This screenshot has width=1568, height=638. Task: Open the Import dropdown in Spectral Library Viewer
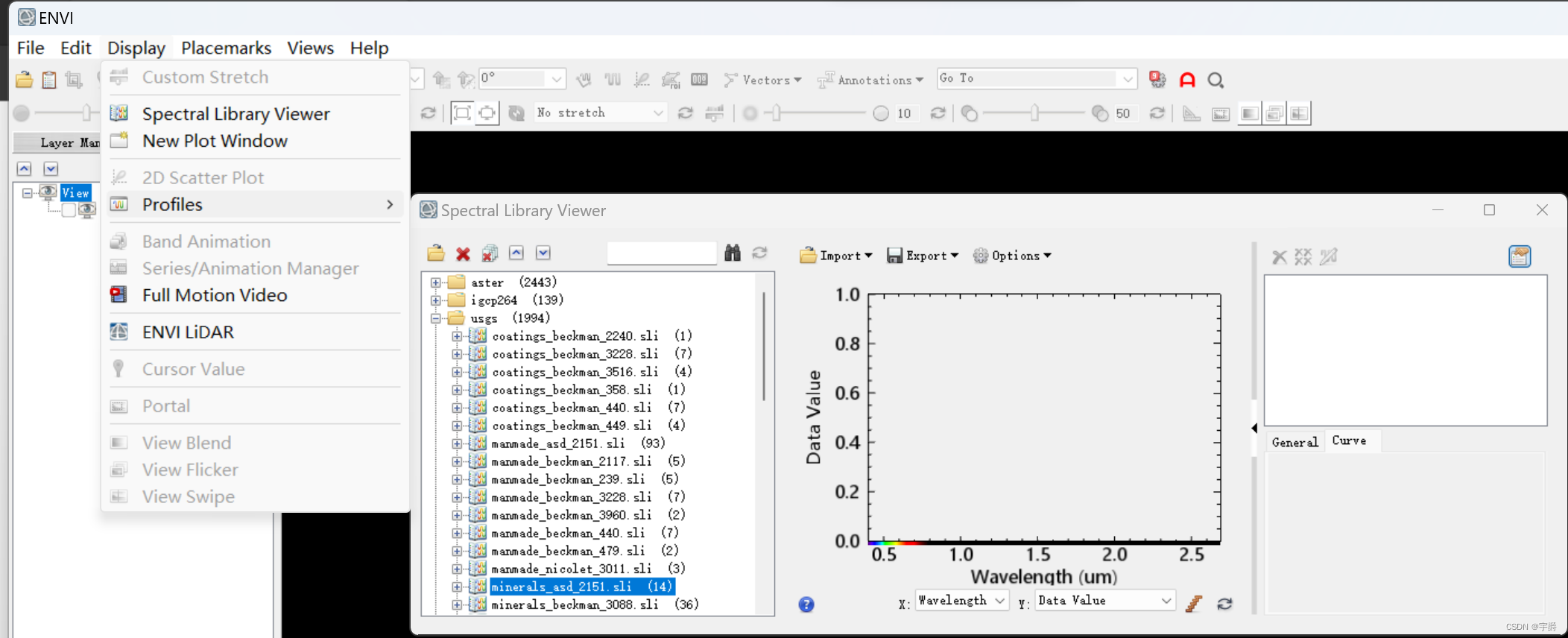(835, 256)
